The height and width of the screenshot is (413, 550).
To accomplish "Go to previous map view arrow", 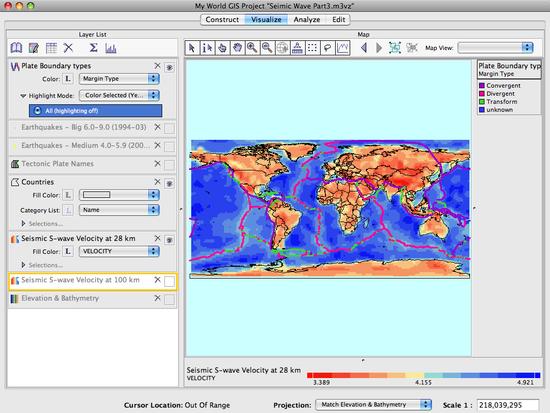I will click(364, 48).
